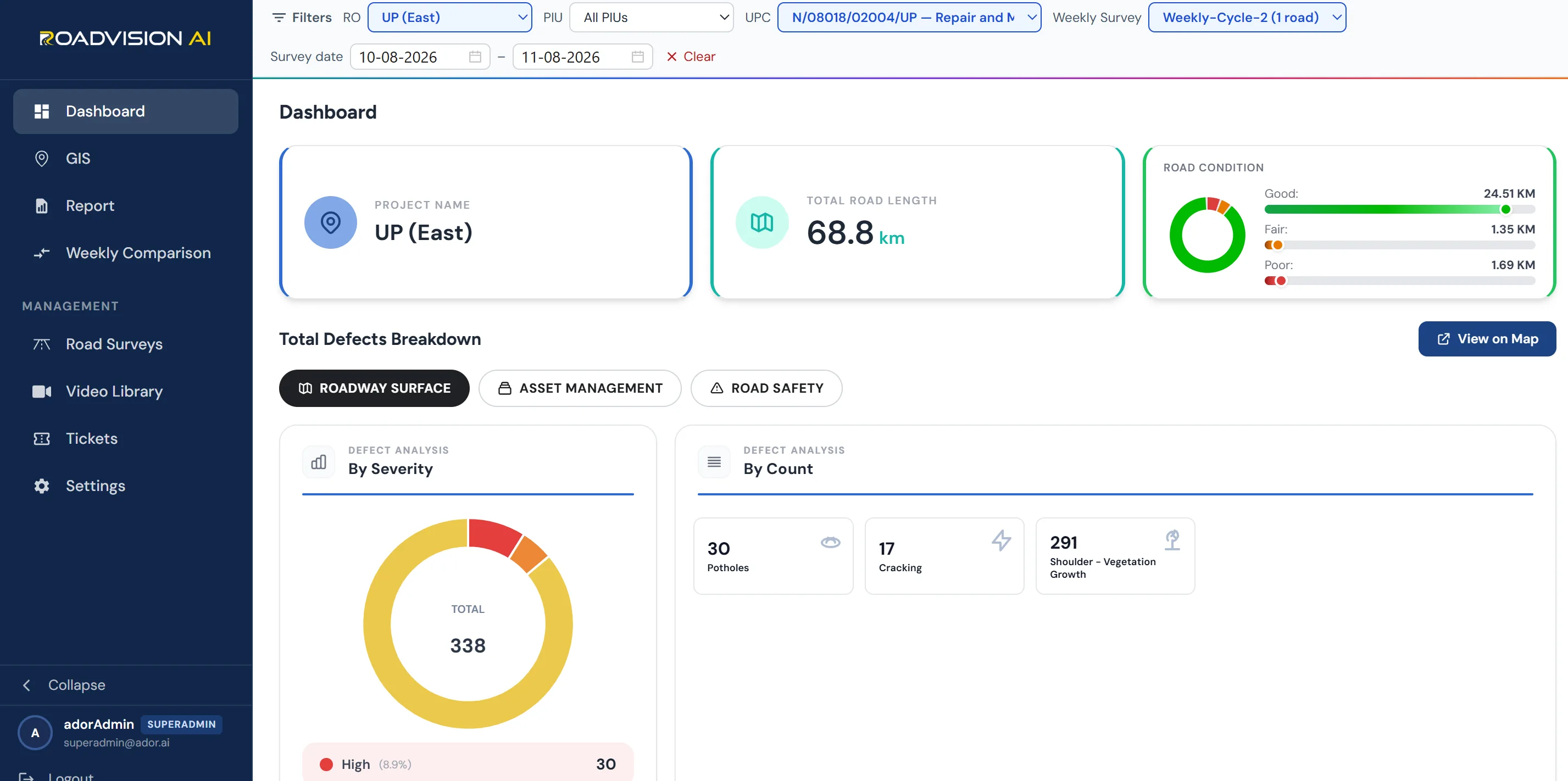Click the Road Surveys road icon
This screenshot has height=781, width=1568.
[41, 344]
